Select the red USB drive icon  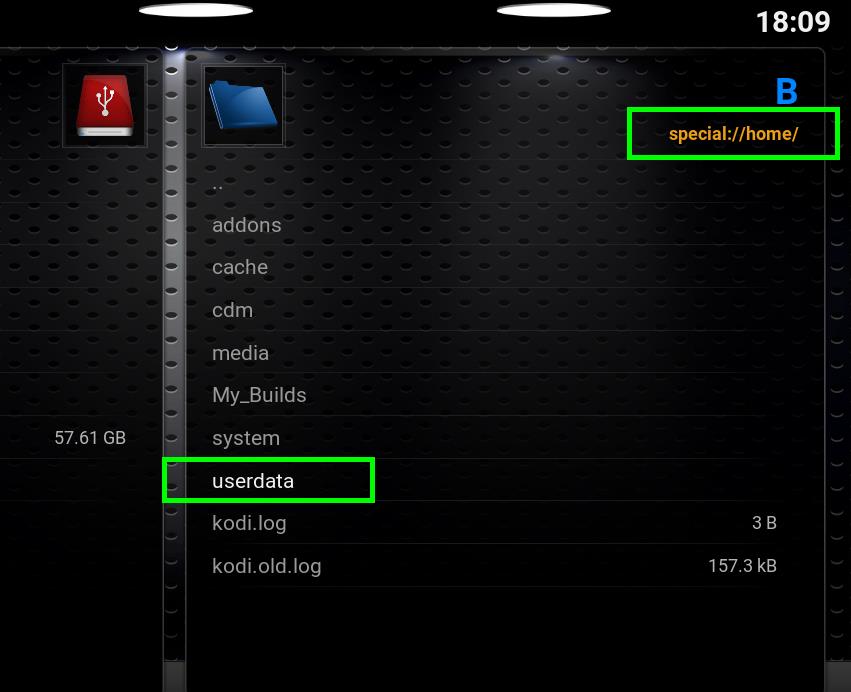pyautogui.click(x=105, y=105)
